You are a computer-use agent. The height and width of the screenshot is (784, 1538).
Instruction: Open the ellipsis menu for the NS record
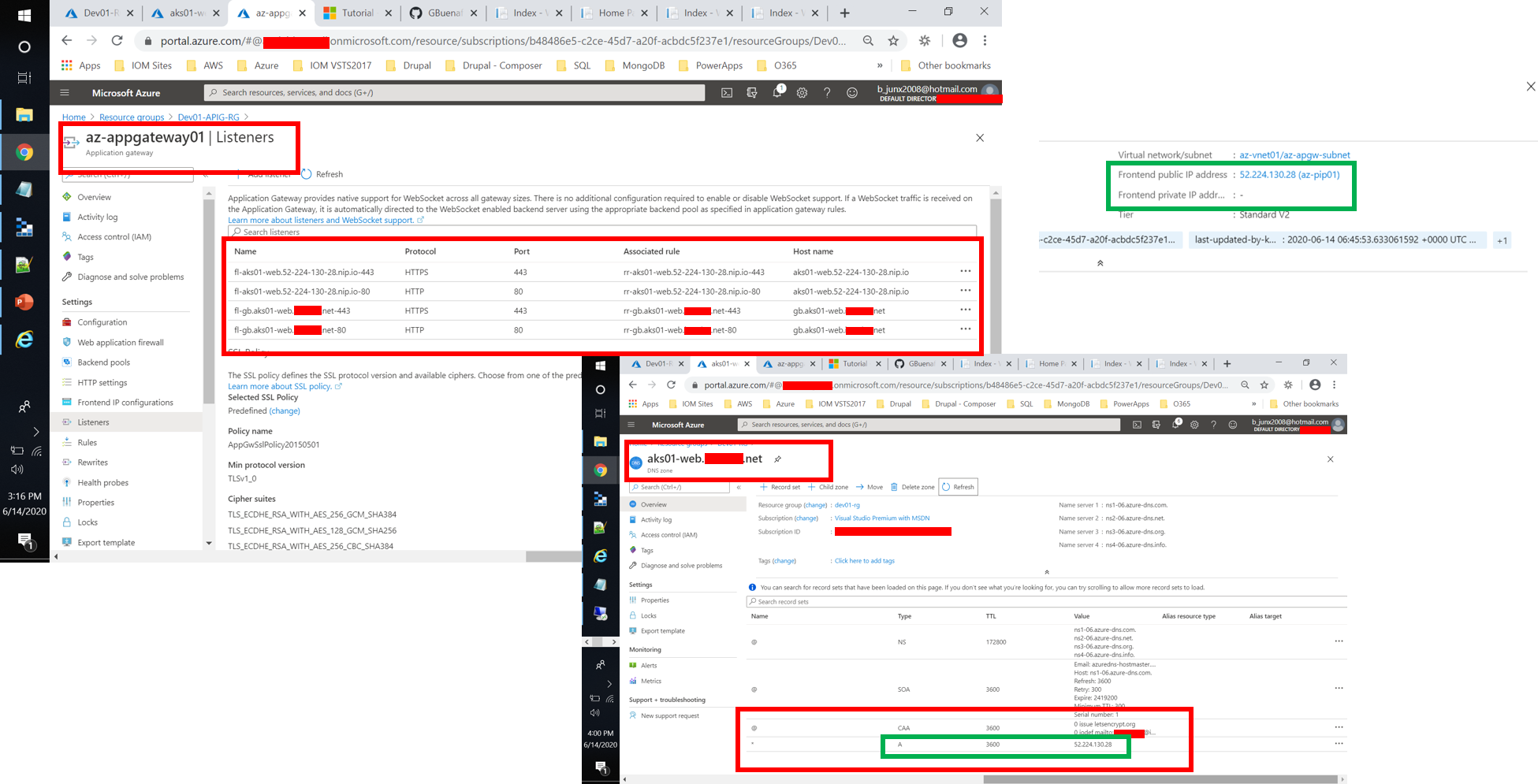pyautogui.click(x=1339, y=641)
